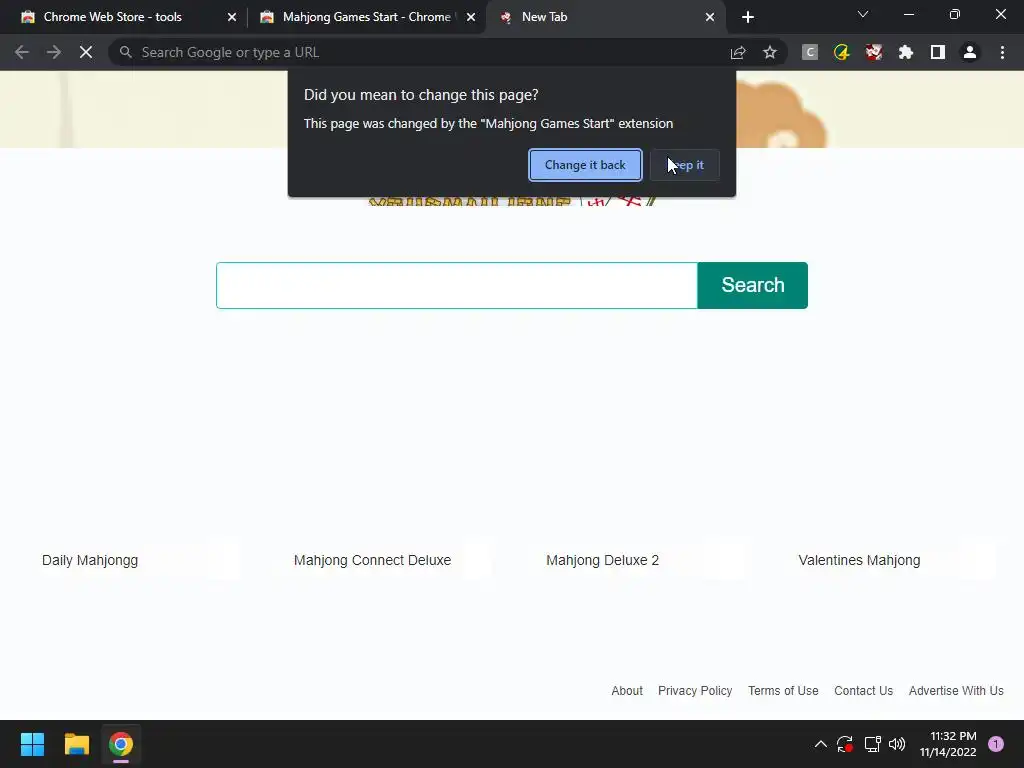Viewport: 1024px width, 768px height.
Task: Open the Extensions puzzle menu
Action: [906, 52]
